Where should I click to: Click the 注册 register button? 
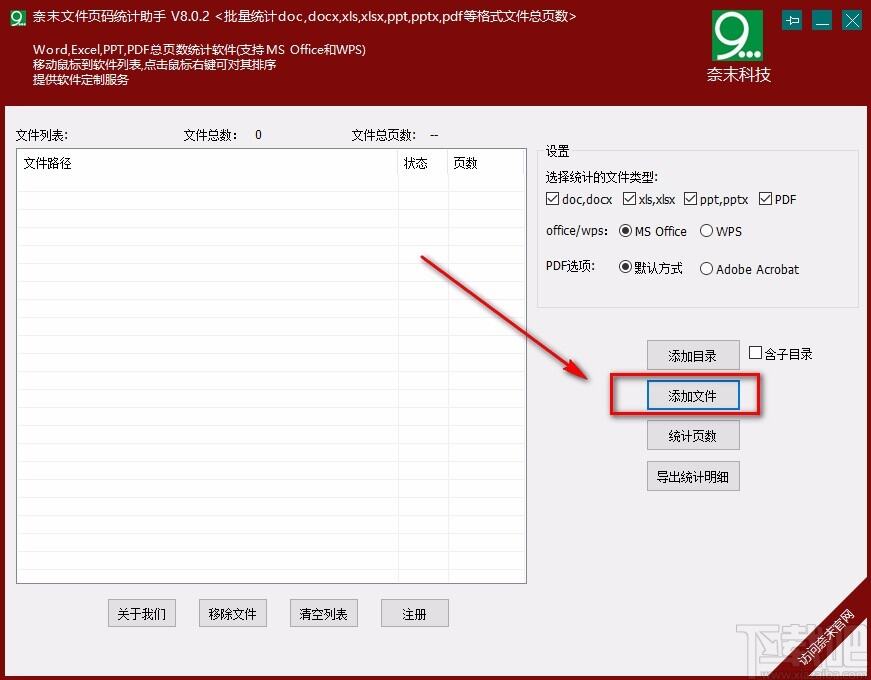pyautogui.click(x=414, y=613)
